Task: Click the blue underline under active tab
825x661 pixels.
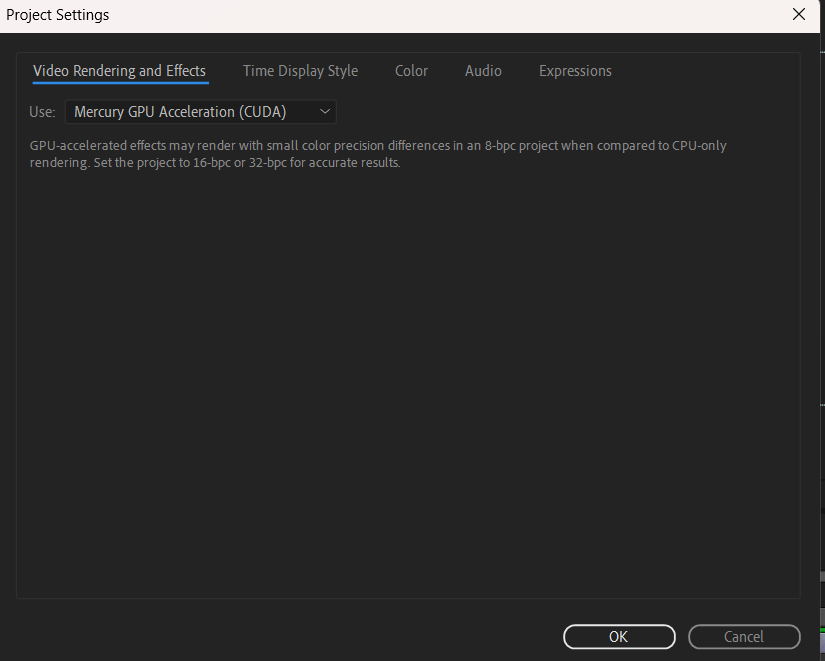Action: coord(119,85)
